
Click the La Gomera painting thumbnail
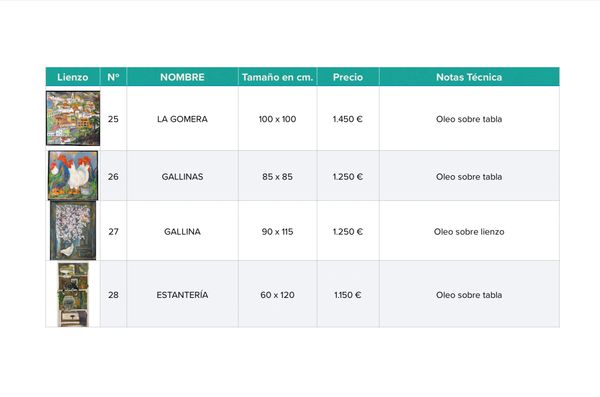(x=73, y=118)
